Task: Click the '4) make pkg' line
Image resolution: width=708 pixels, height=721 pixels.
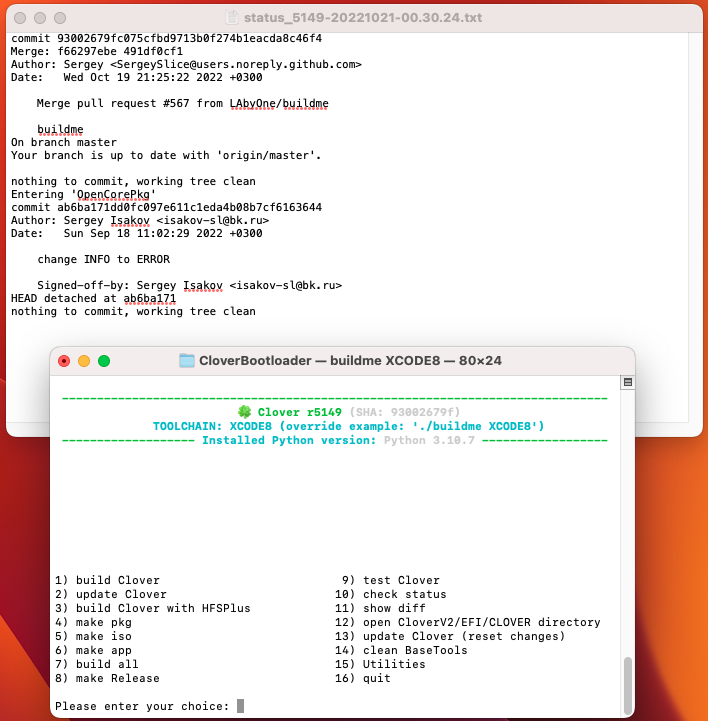Action: pyautogui.click(x=93, y=622)
